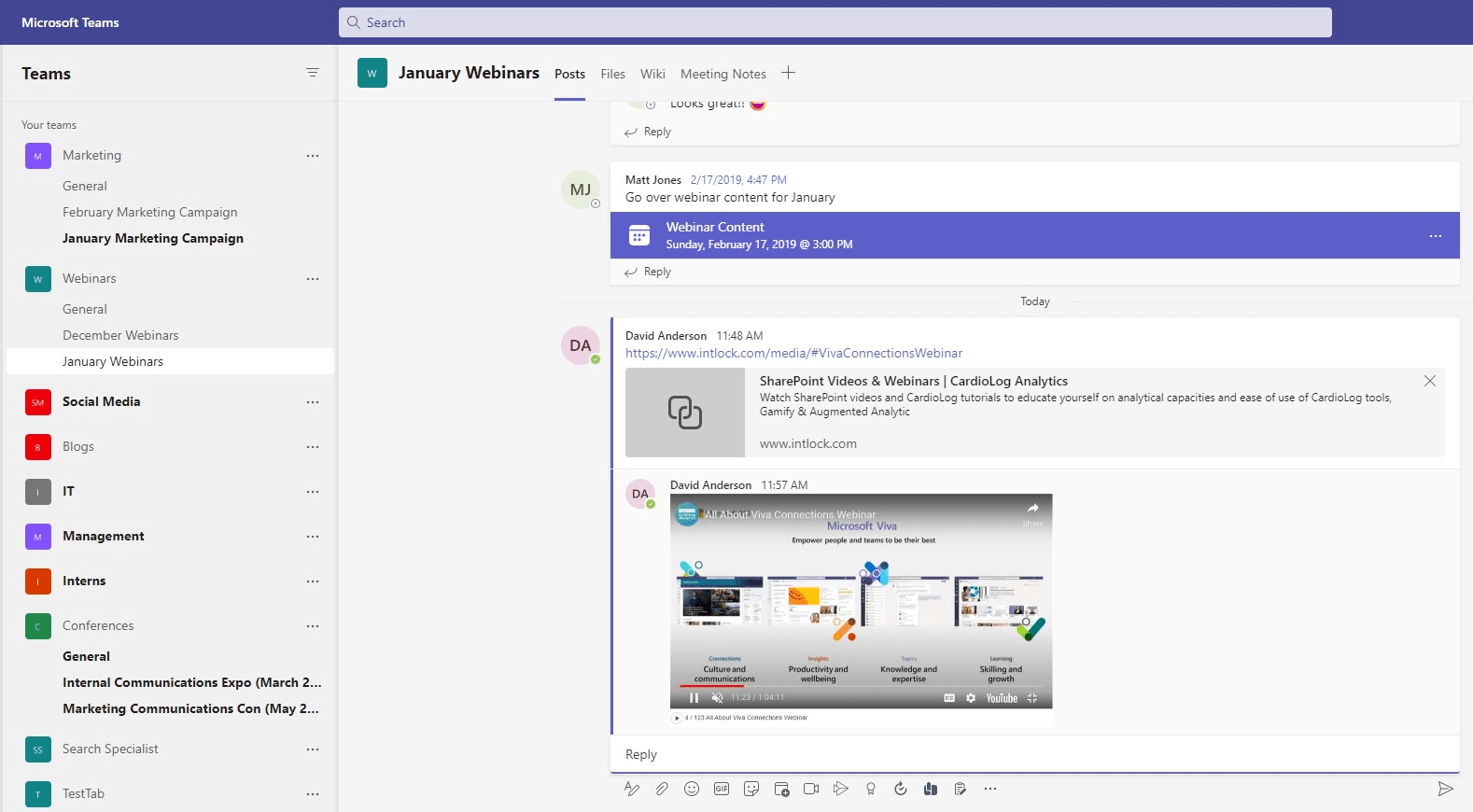This screenshot has height=812, width=1473.
Task: Open the Praise badge icon
Action: 871,789
